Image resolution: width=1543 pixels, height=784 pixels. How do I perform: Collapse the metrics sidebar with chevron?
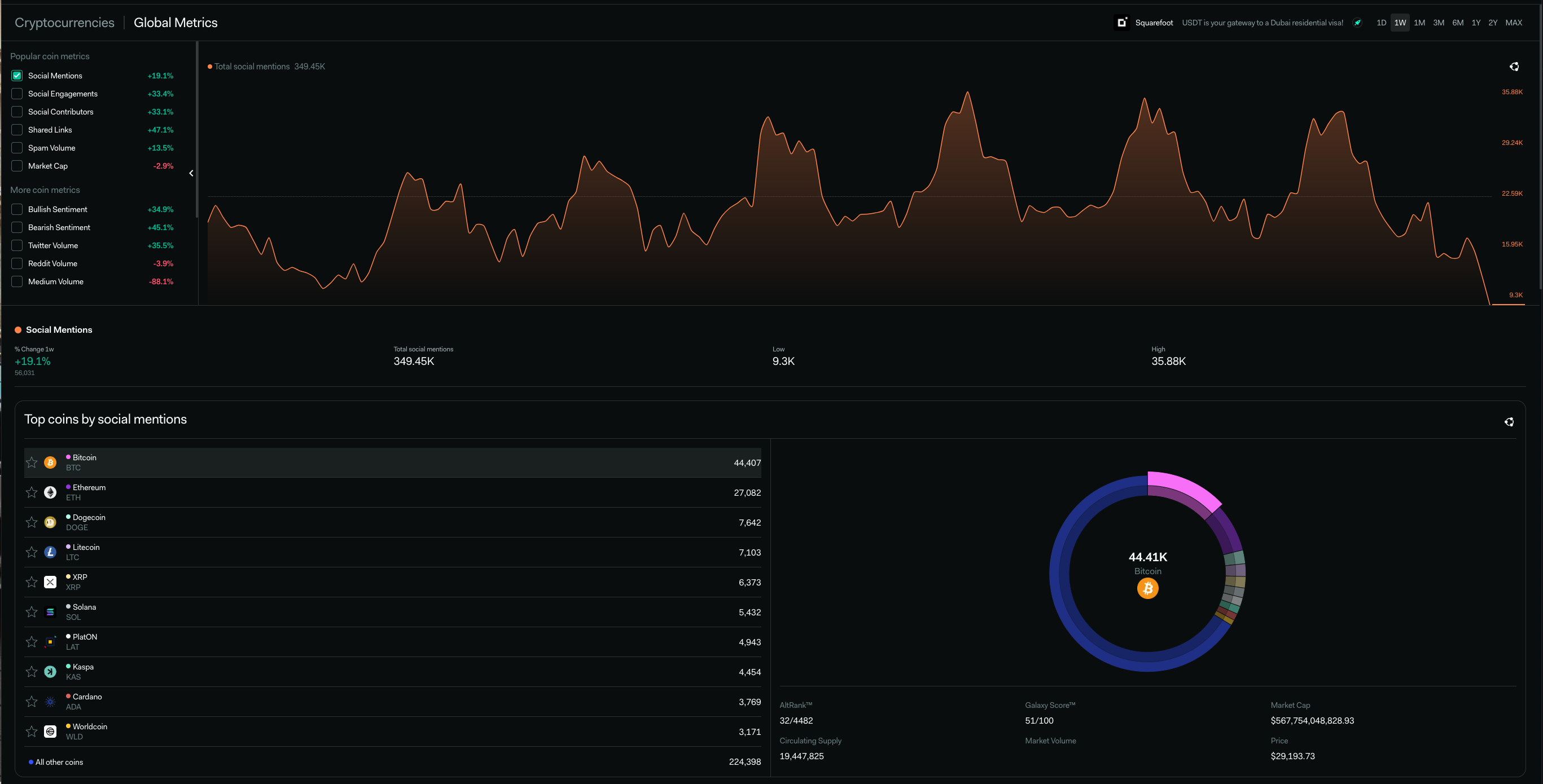191,174
